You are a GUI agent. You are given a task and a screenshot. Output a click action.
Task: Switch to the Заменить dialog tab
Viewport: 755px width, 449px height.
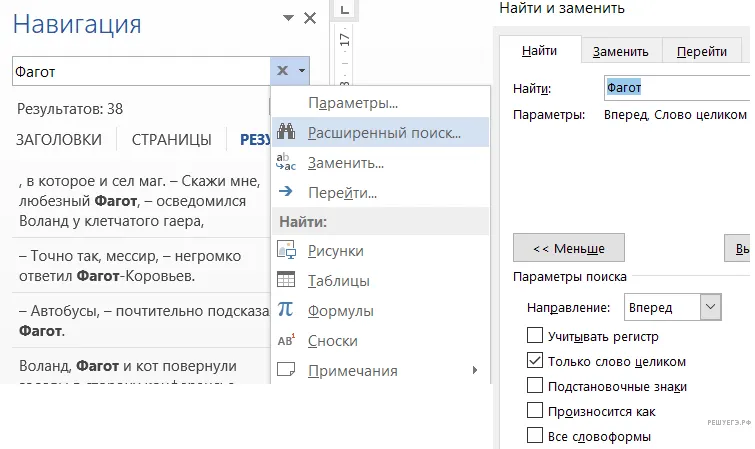621,51
